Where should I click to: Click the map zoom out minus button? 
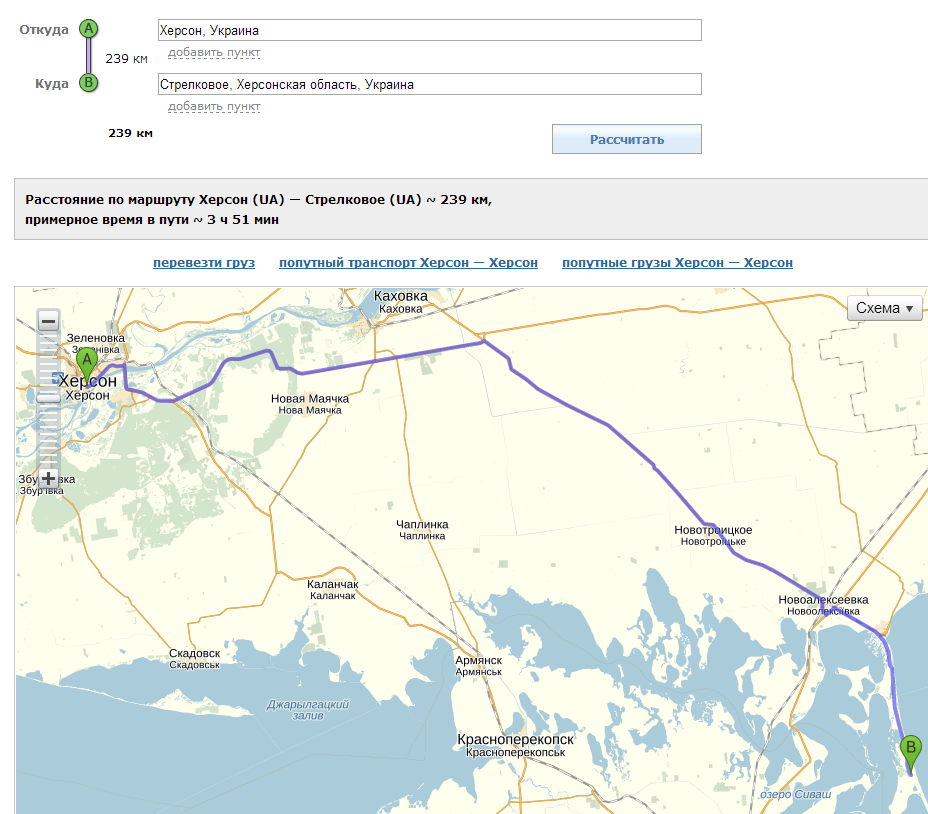tap(49, 321)
